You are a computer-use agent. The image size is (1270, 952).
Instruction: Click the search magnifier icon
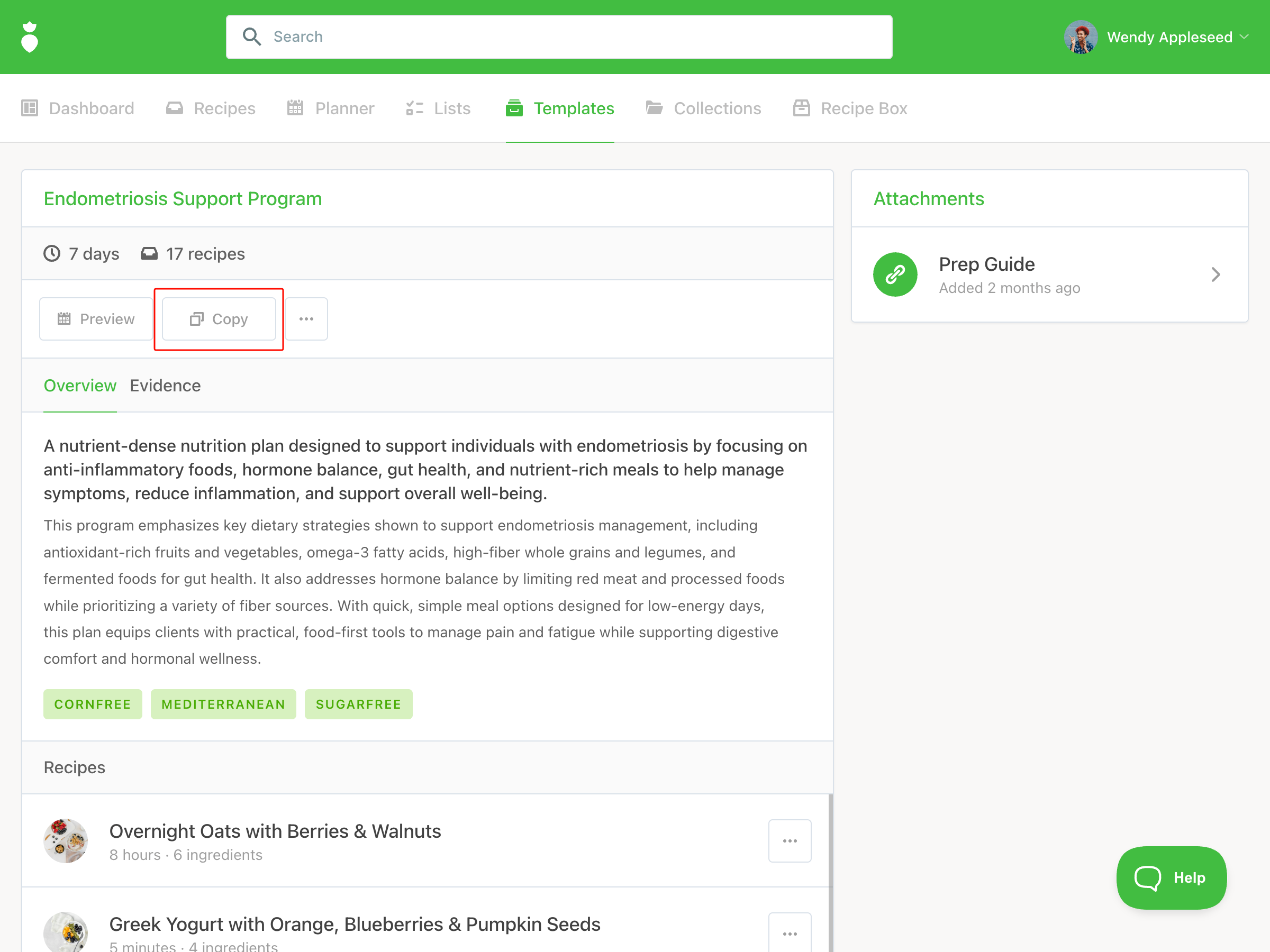point(251,36)
